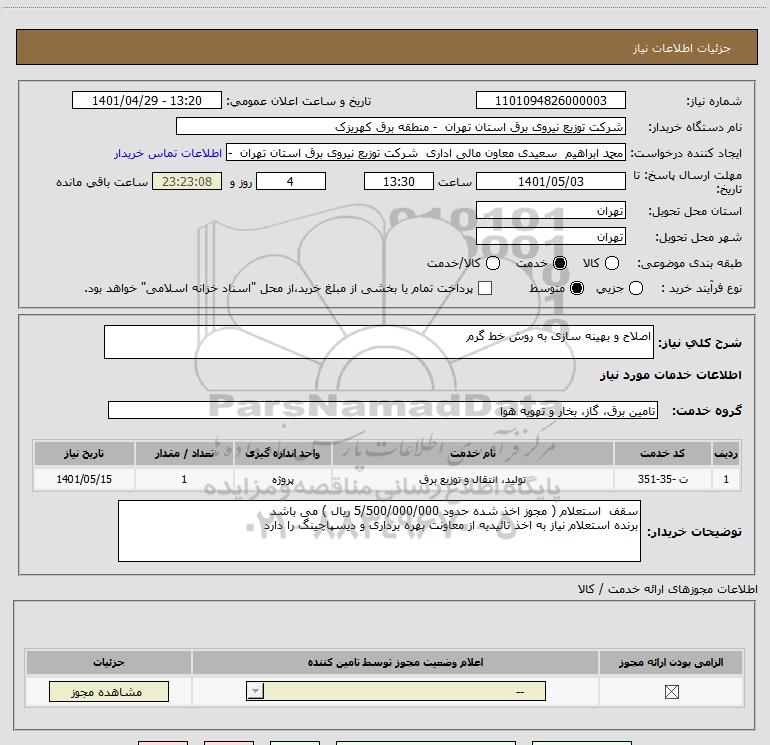Open اطلاعات تماس خریدار link
The width and height of the screenshot is (770, 745).
[x=168, y=154]
